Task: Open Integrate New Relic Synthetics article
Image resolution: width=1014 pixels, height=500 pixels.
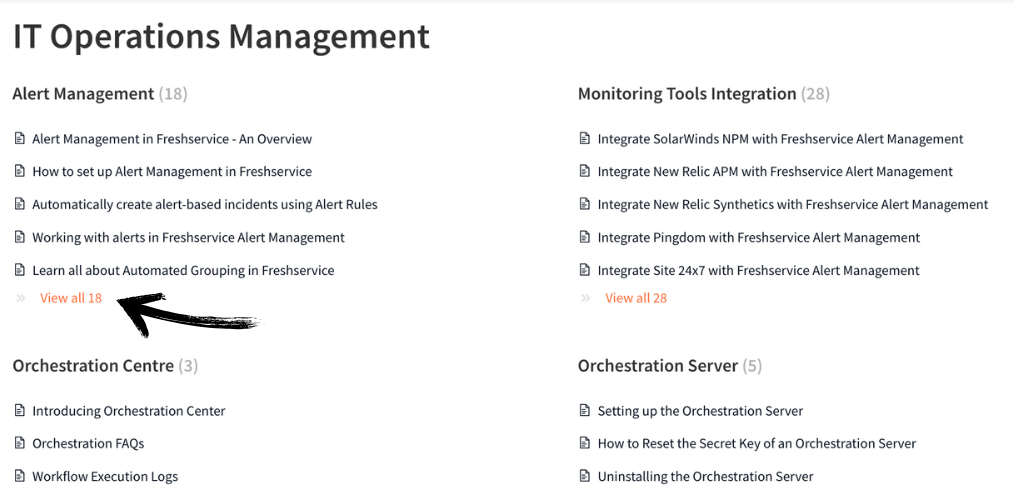Action: [793, 204]
